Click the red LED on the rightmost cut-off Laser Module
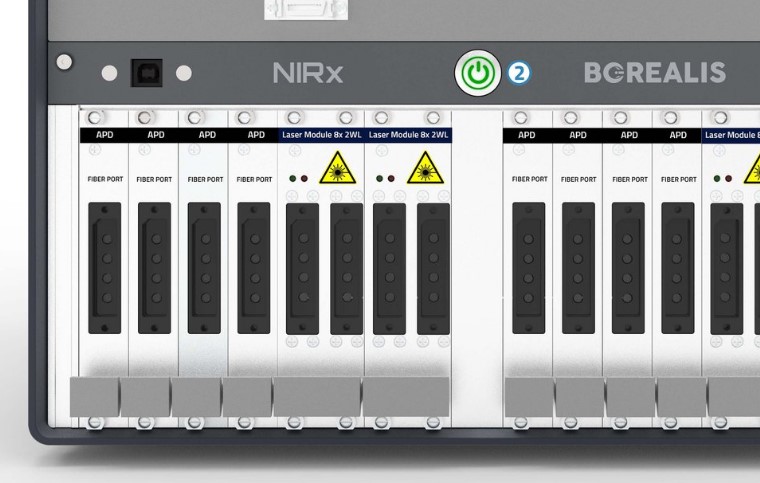The image size is (760, 483). coord(728,179)
